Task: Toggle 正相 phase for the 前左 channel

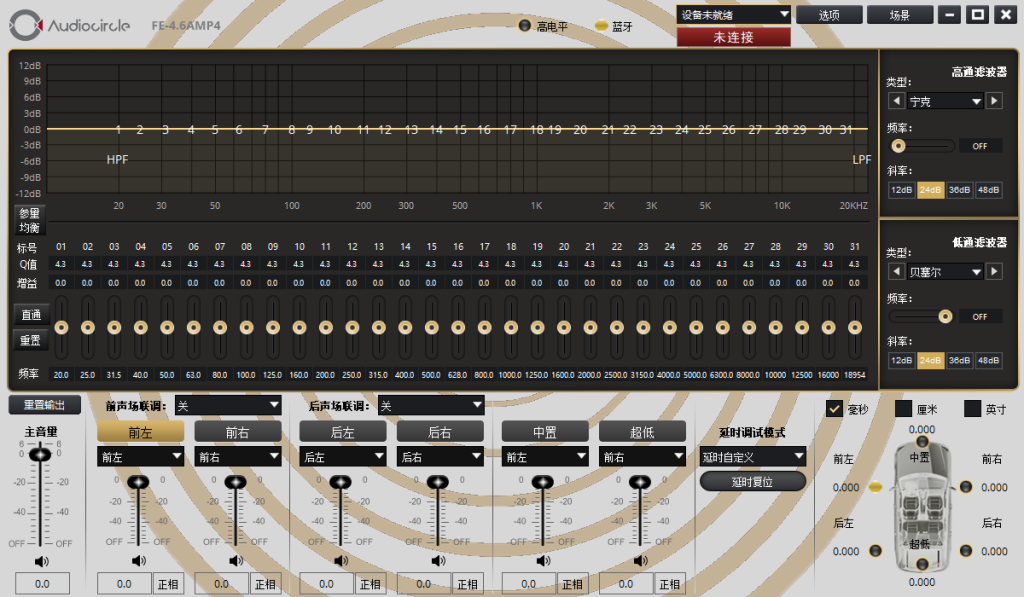Action: [168, 584]
